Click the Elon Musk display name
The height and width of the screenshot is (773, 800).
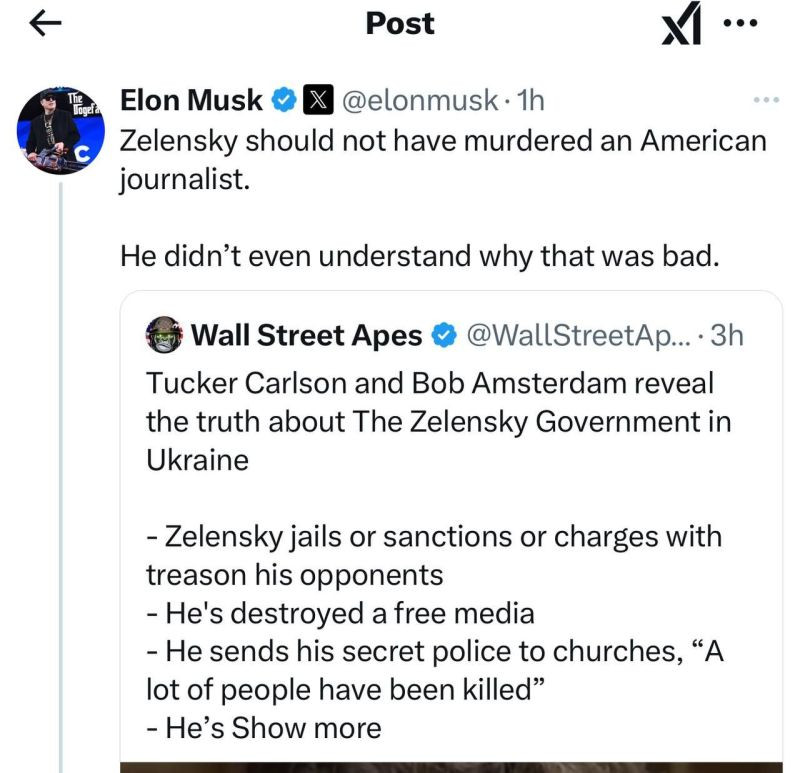[x=192, y=100]
